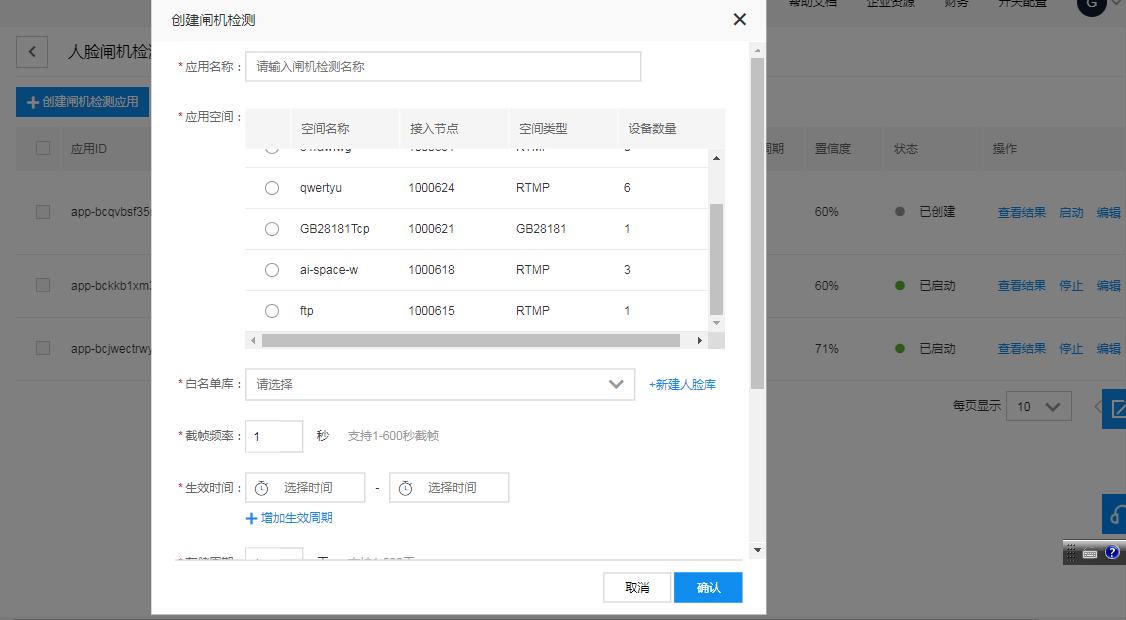Click 创建闸机检测应用 button in background page
The width and height of the screenshot is (1126, 620).
83,102
